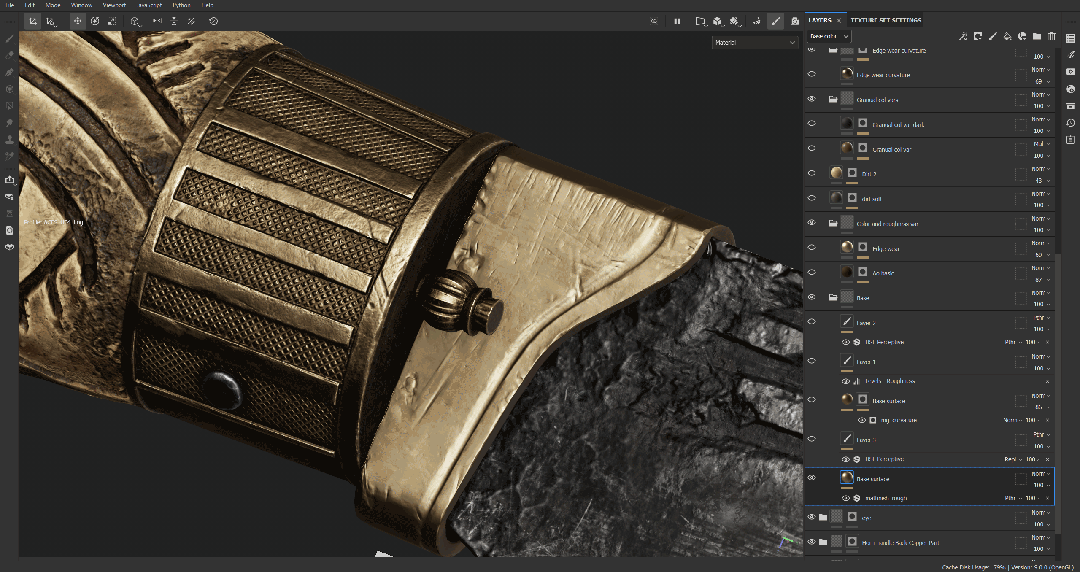This screenshot has width=1080, height=572.
Task: Open the Texture Set List dock icon
Action: (x=1070, y=38)
